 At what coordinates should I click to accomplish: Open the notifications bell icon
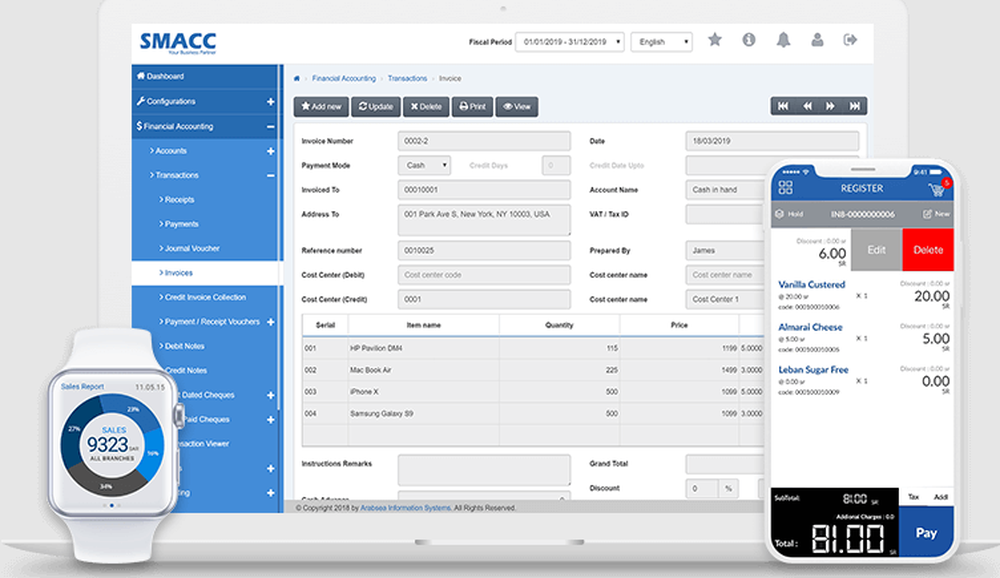[783, 40]
